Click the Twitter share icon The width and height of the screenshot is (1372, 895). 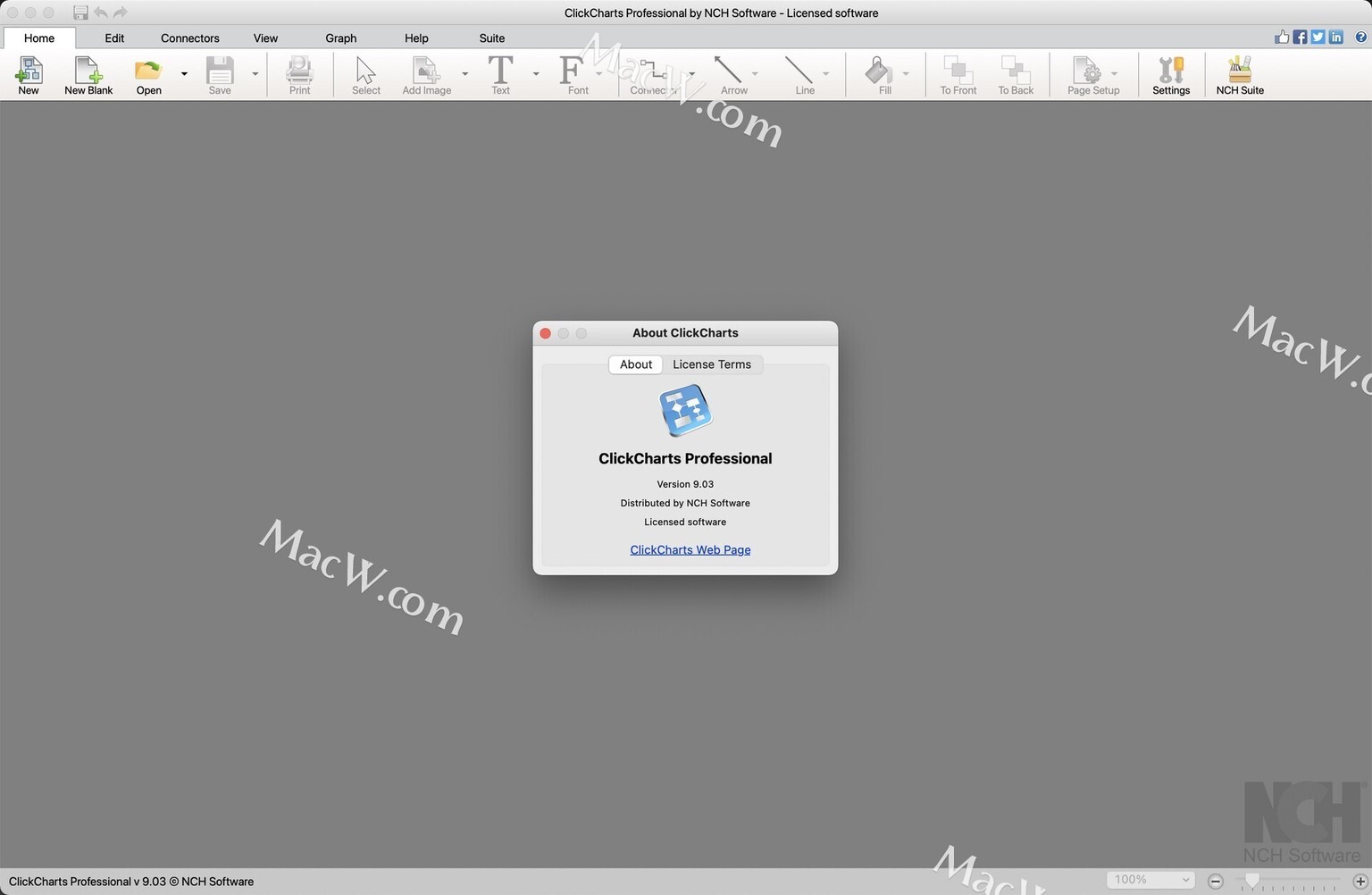tap(1318, 37)
